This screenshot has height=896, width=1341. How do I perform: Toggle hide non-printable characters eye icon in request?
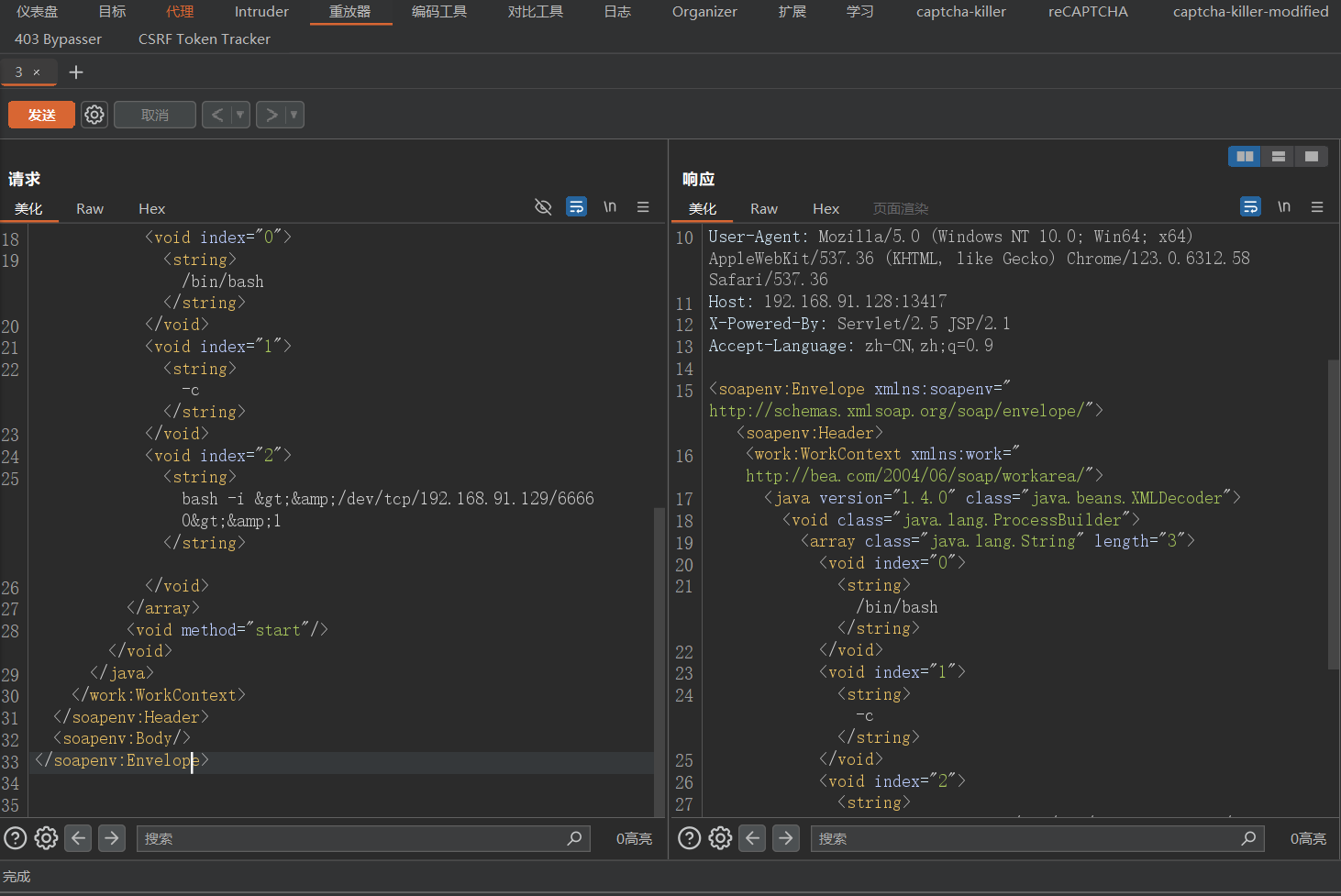click(x=543, y=207)
